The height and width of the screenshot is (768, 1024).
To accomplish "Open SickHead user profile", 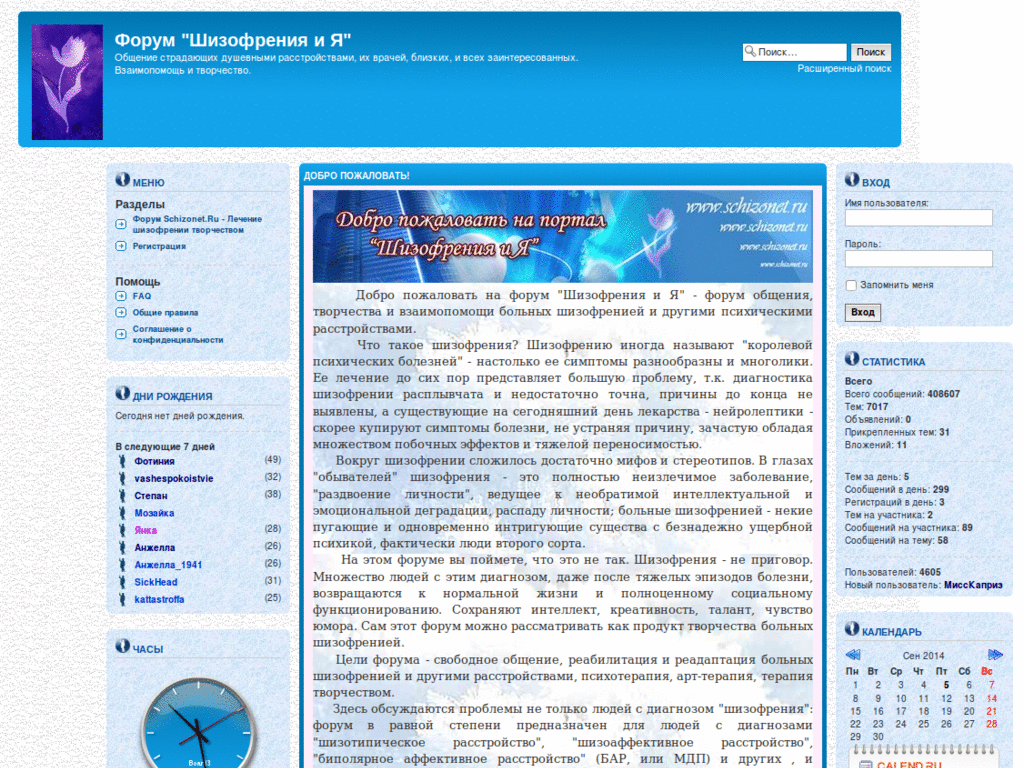I will (155, 582).
